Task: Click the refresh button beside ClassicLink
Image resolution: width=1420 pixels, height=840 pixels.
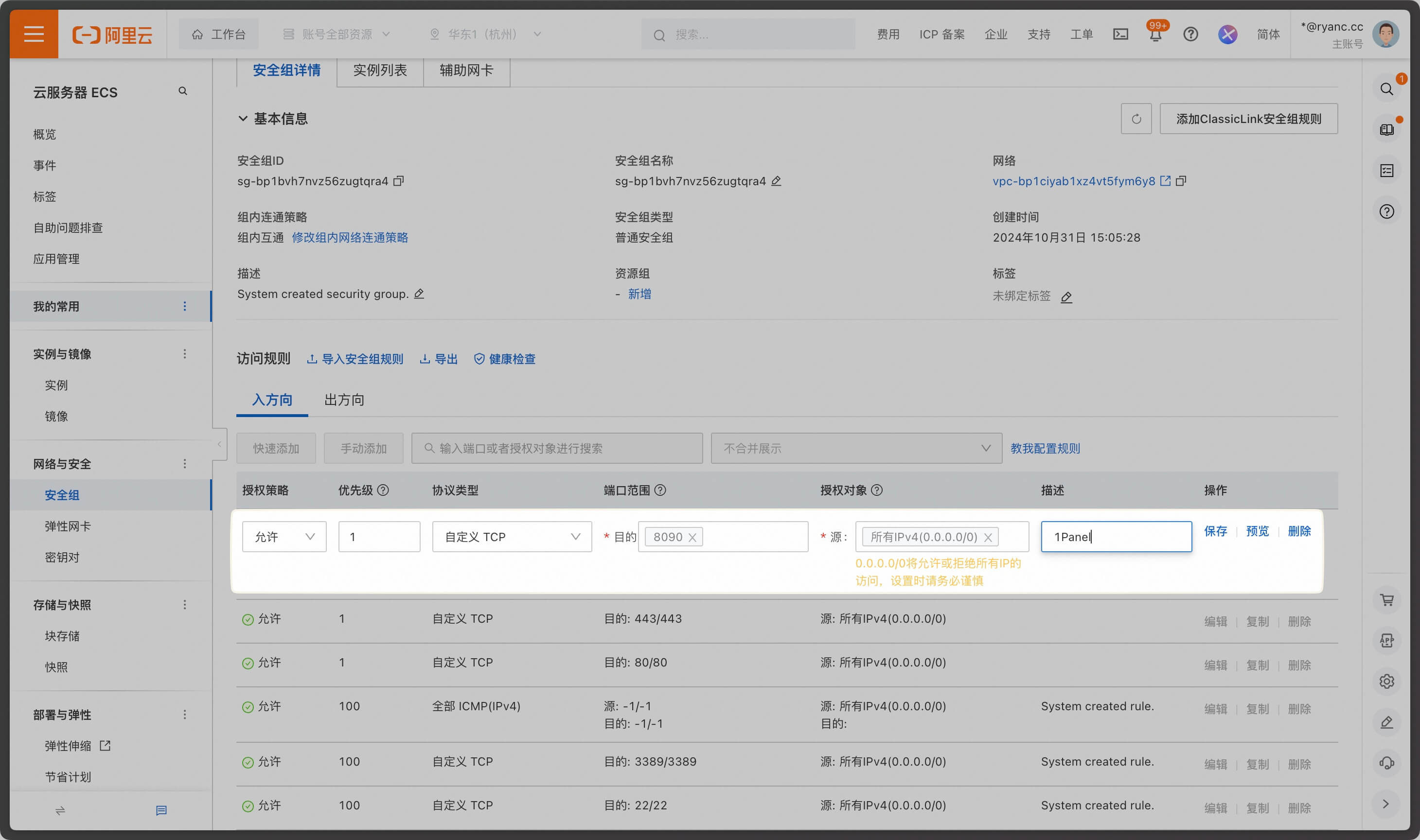Action: click(1136, 119)
